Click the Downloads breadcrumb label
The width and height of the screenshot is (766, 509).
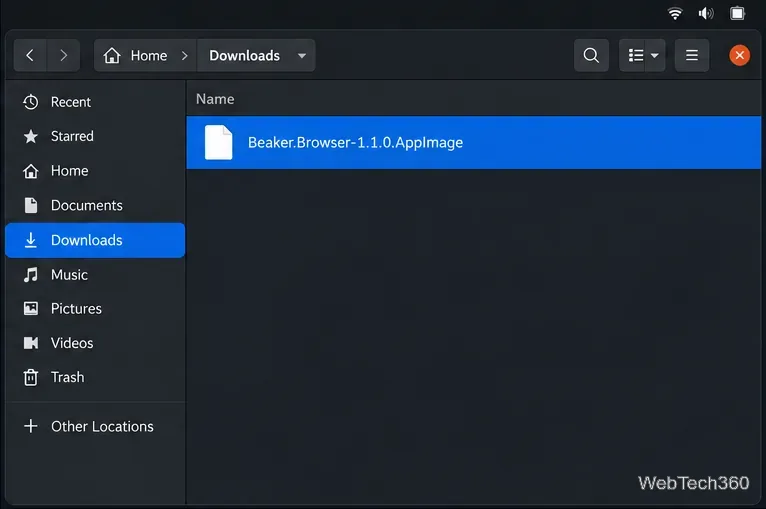[x=244, y=56]
